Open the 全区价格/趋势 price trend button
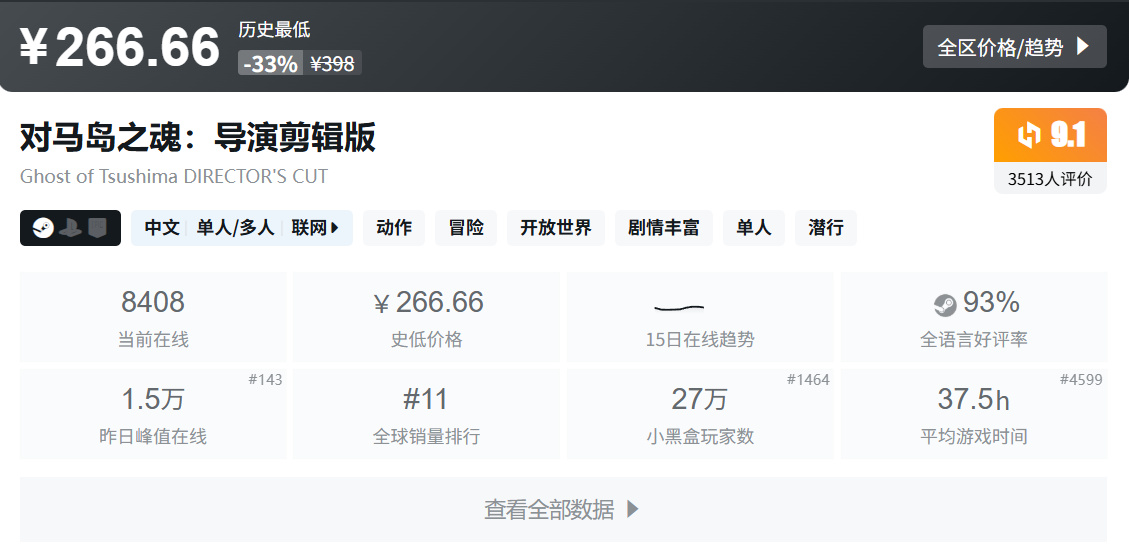This screenshot has height=558, width=1129. 1015,47
